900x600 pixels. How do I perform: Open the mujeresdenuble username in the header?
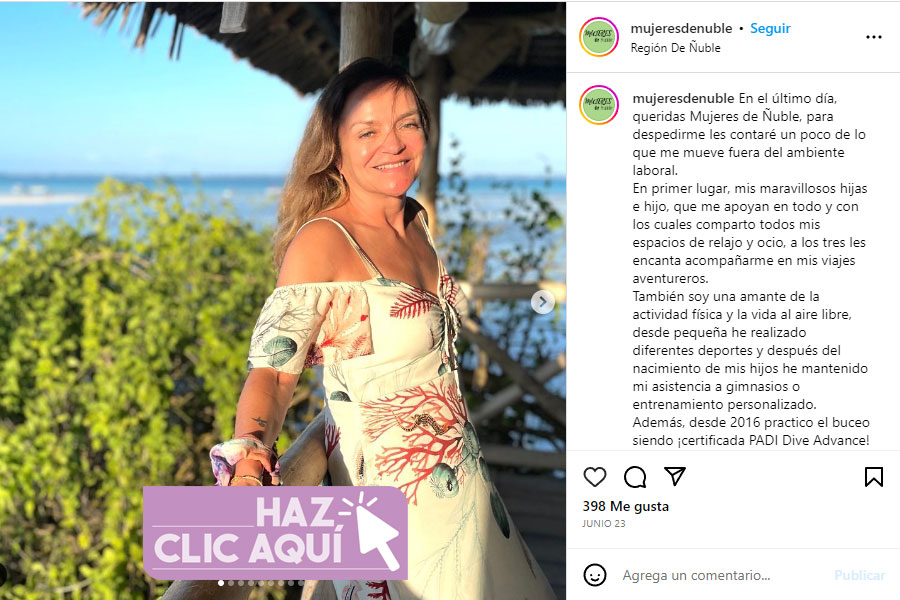[681, 28]
